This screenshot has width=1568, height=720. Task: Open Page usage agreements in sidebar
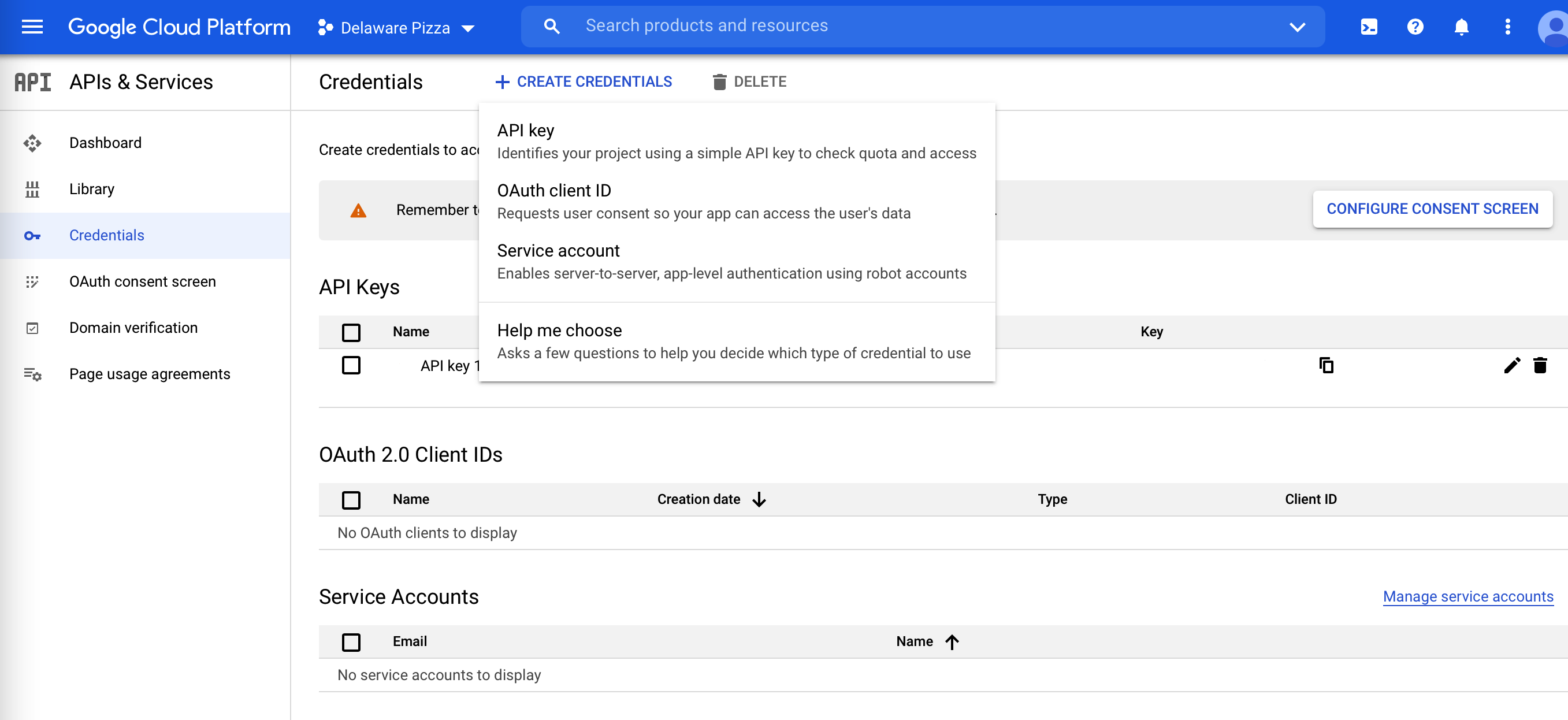pyautogui.click(x=145, y=374)
